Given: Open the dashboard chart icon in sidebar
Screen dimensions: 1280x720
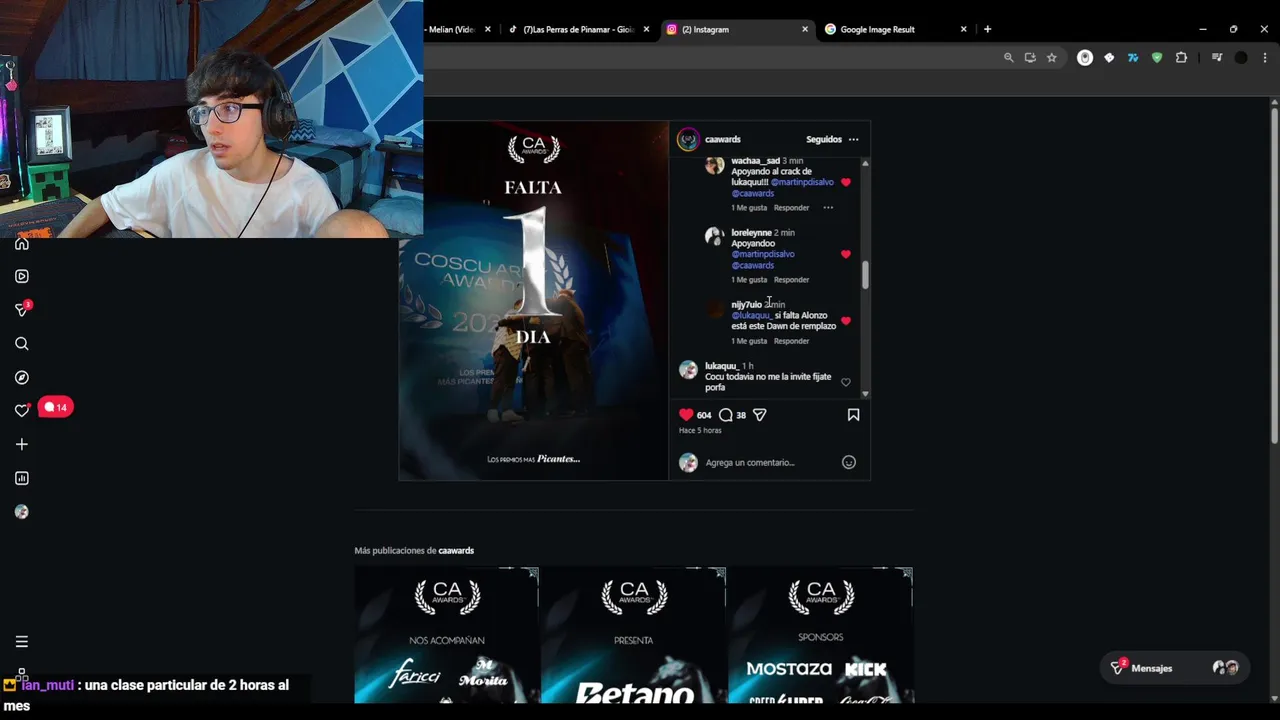Looking at the screenshot, I should (22, 478).
